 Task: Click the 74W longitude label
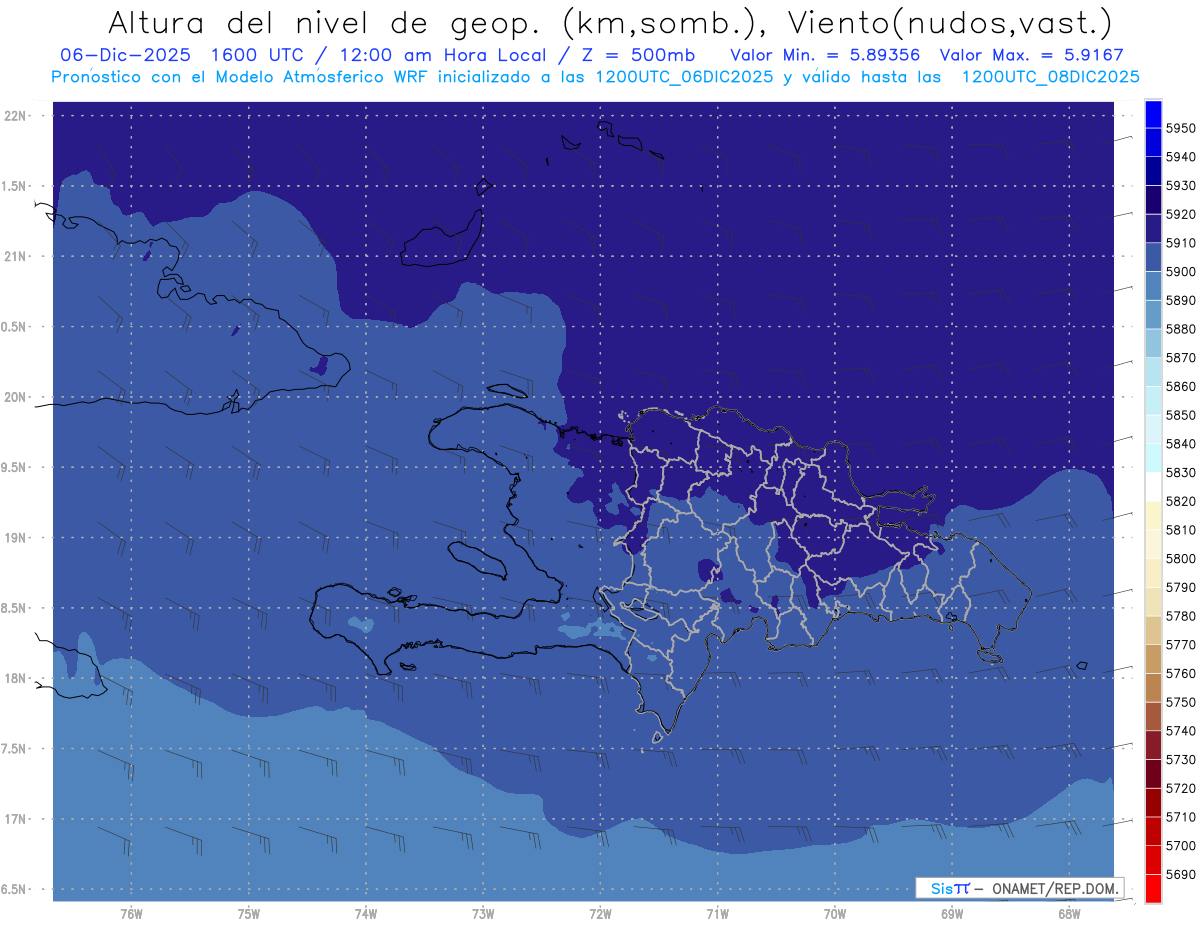[366, 914]
